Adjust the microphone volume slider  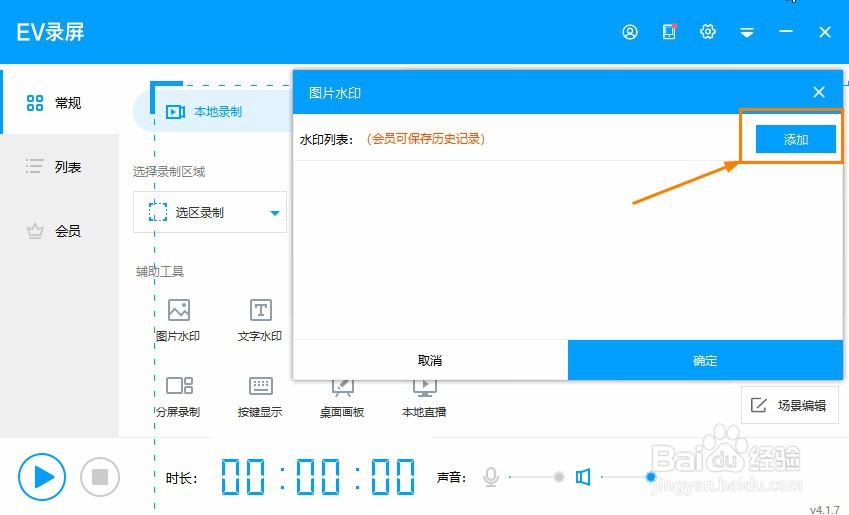tap(535, 477)
